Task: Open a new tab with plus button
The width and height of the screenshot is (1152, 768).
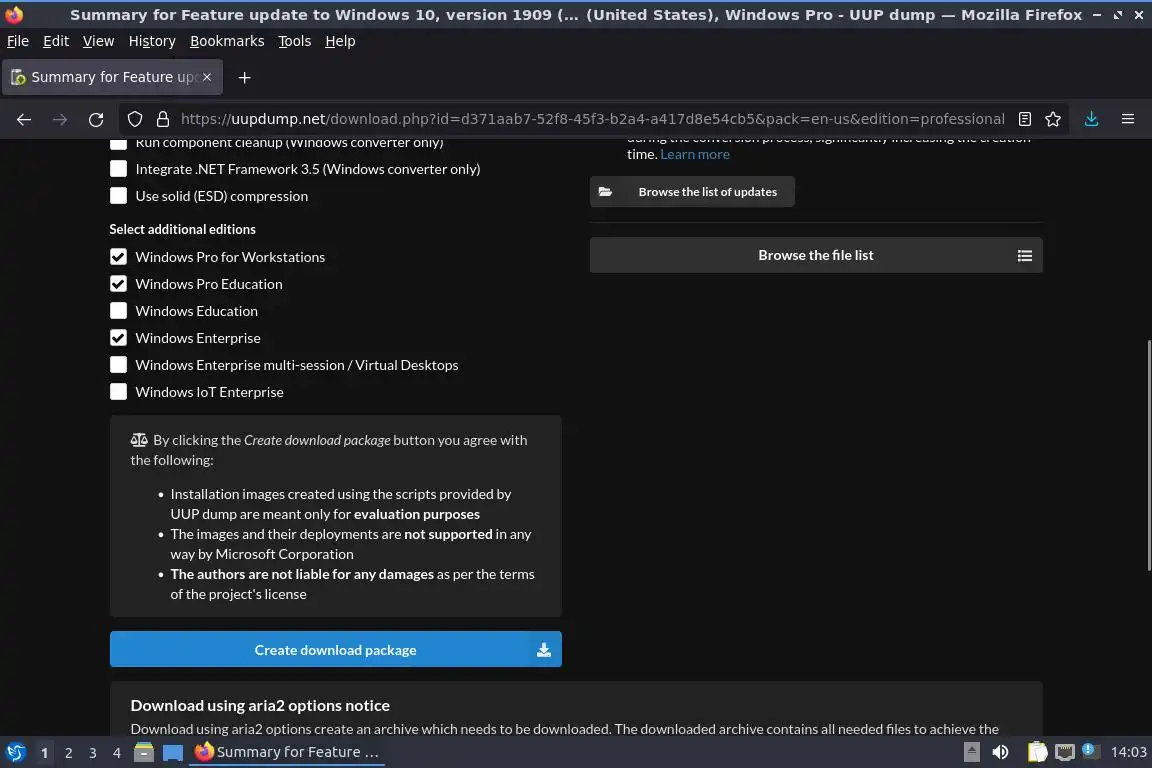Action: click(245, 77)
